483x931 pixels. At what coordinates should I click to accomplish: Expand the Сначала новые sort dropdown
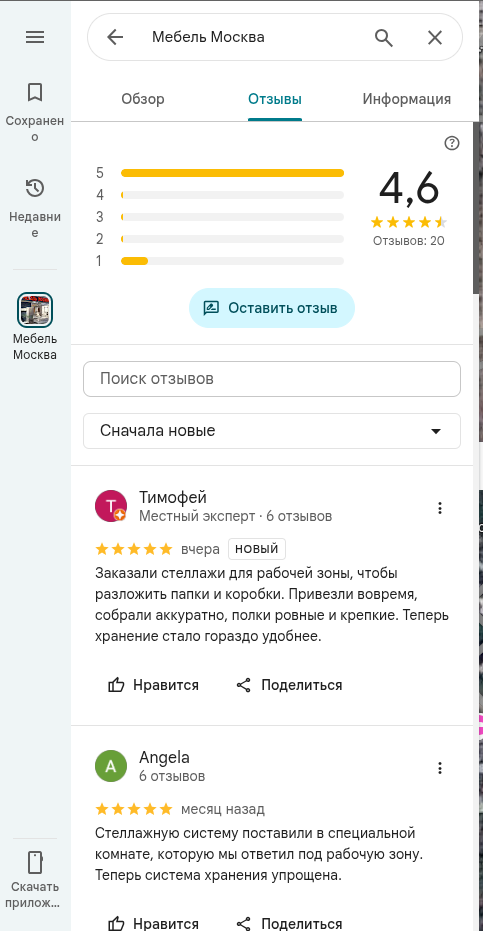[x=272, y=431]
